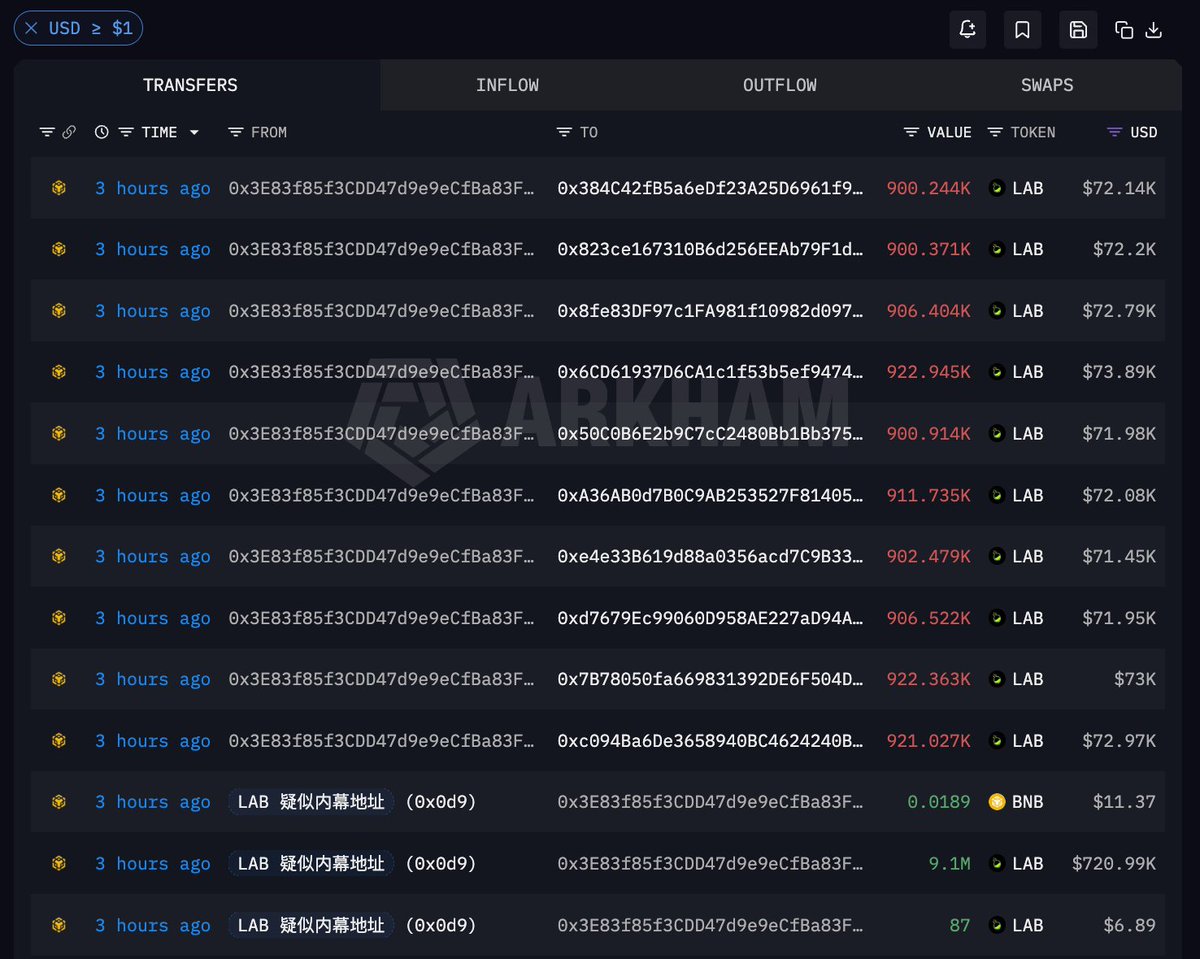This screenshot has height=959, width=1200.
Task: Click the green value 9.1M
Action: (949, 863)
